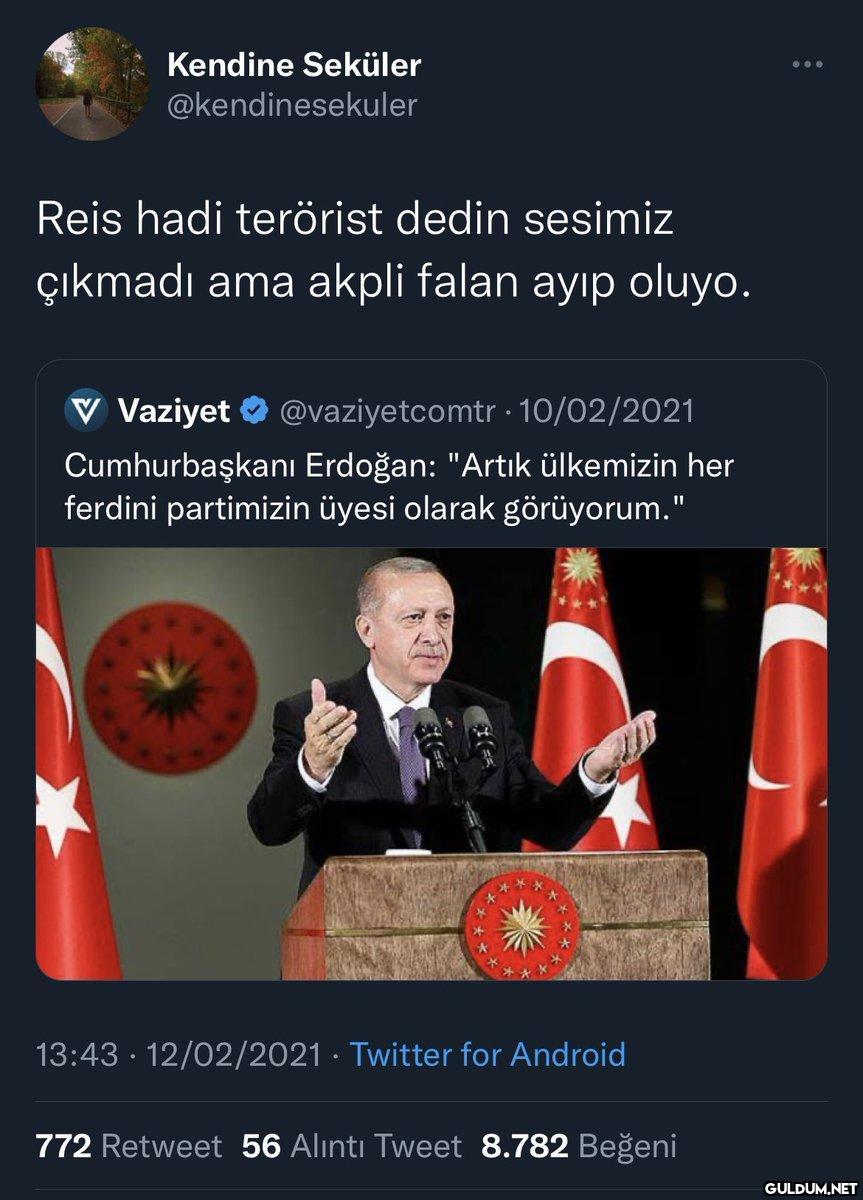Click the blue verified badge beside Vaziyet
The image size is (863, 1200).
click(x=254, y=410)
